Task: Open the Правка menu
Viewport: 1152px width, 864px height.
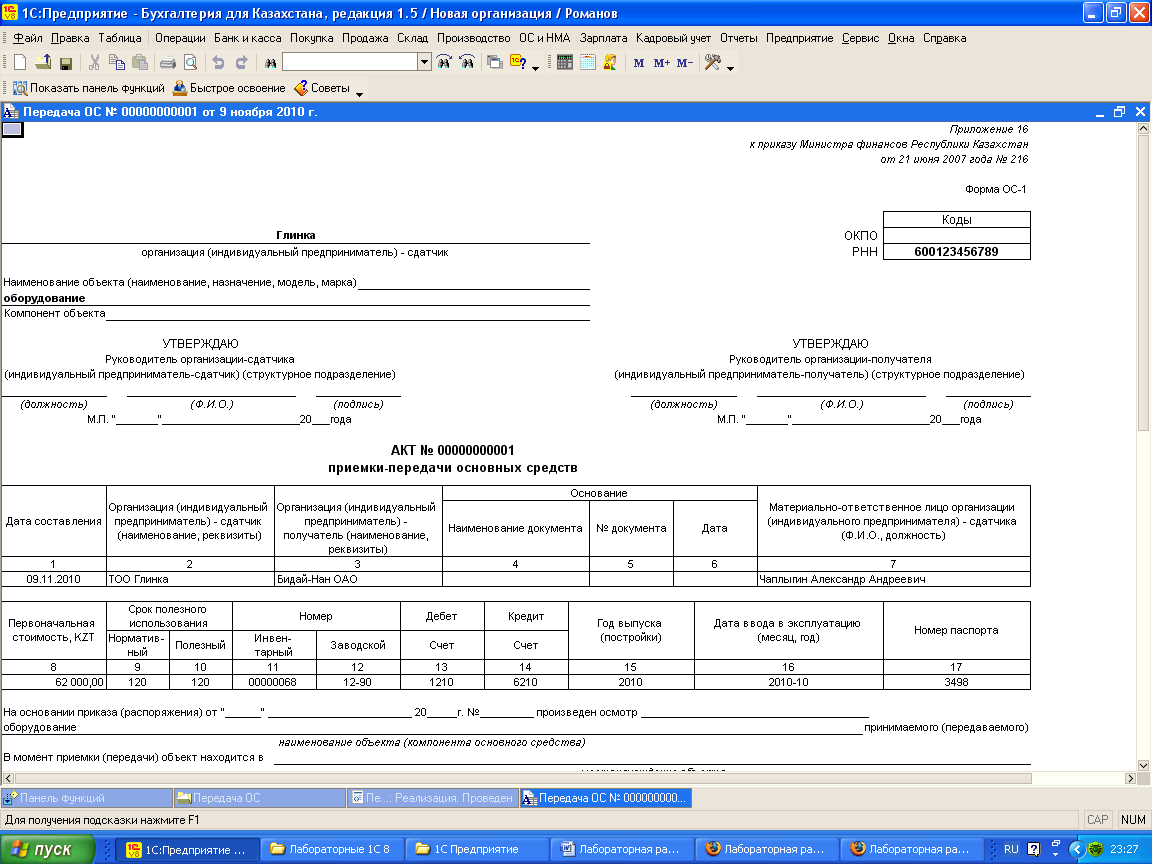Action: click(x=70, y=38)
